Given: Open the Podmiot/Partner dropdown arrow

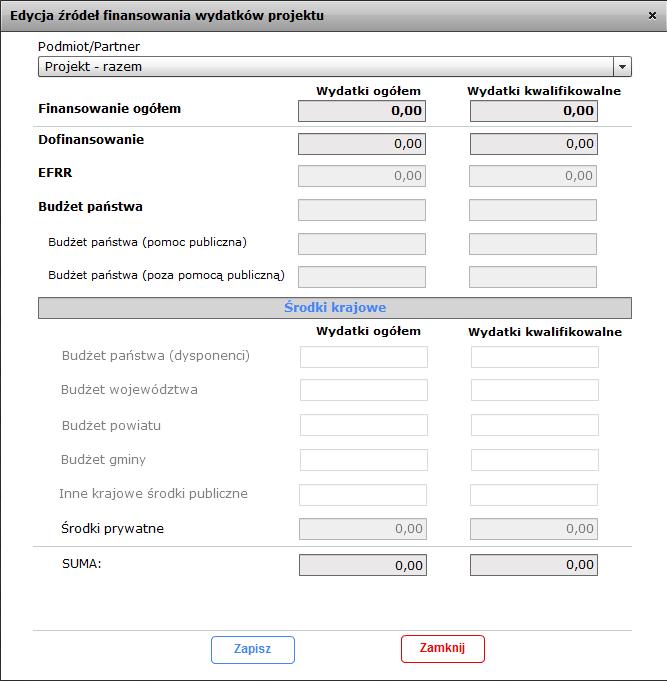Looking at the screenshot, I should [x=622, y=67].
